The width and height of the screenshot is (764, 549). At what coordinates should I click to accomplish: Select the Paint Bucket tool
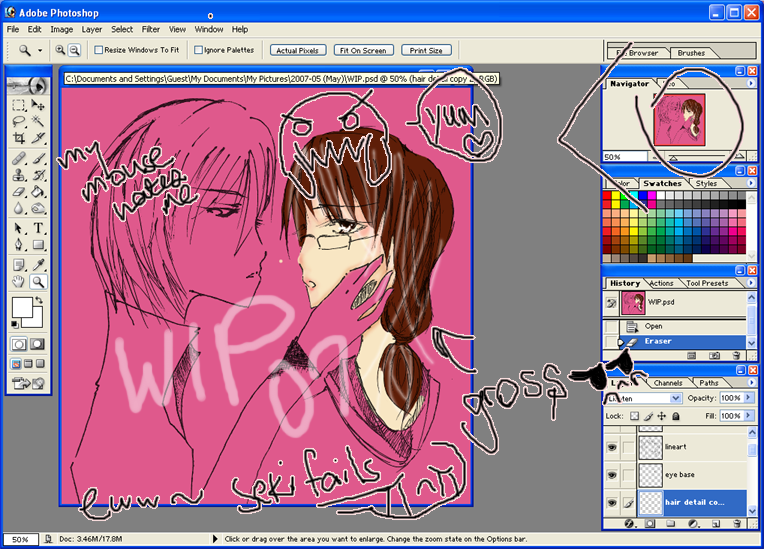click(38, 191)
